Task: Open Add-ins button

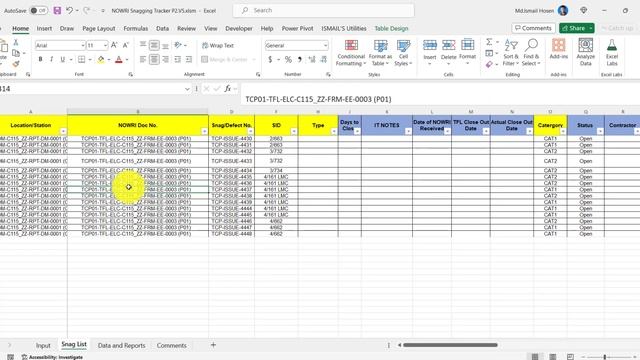Action: coord(559,49)
